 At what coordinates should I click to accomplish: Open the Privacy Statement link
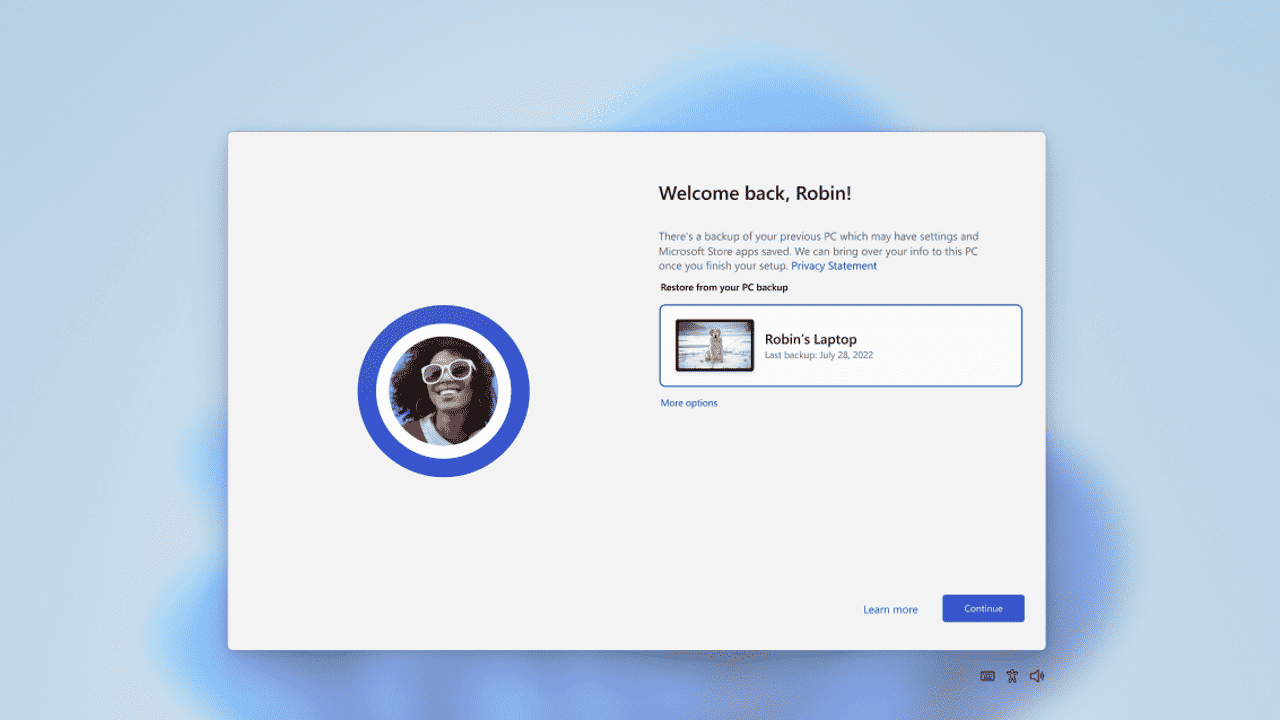[x=833, y=265]
